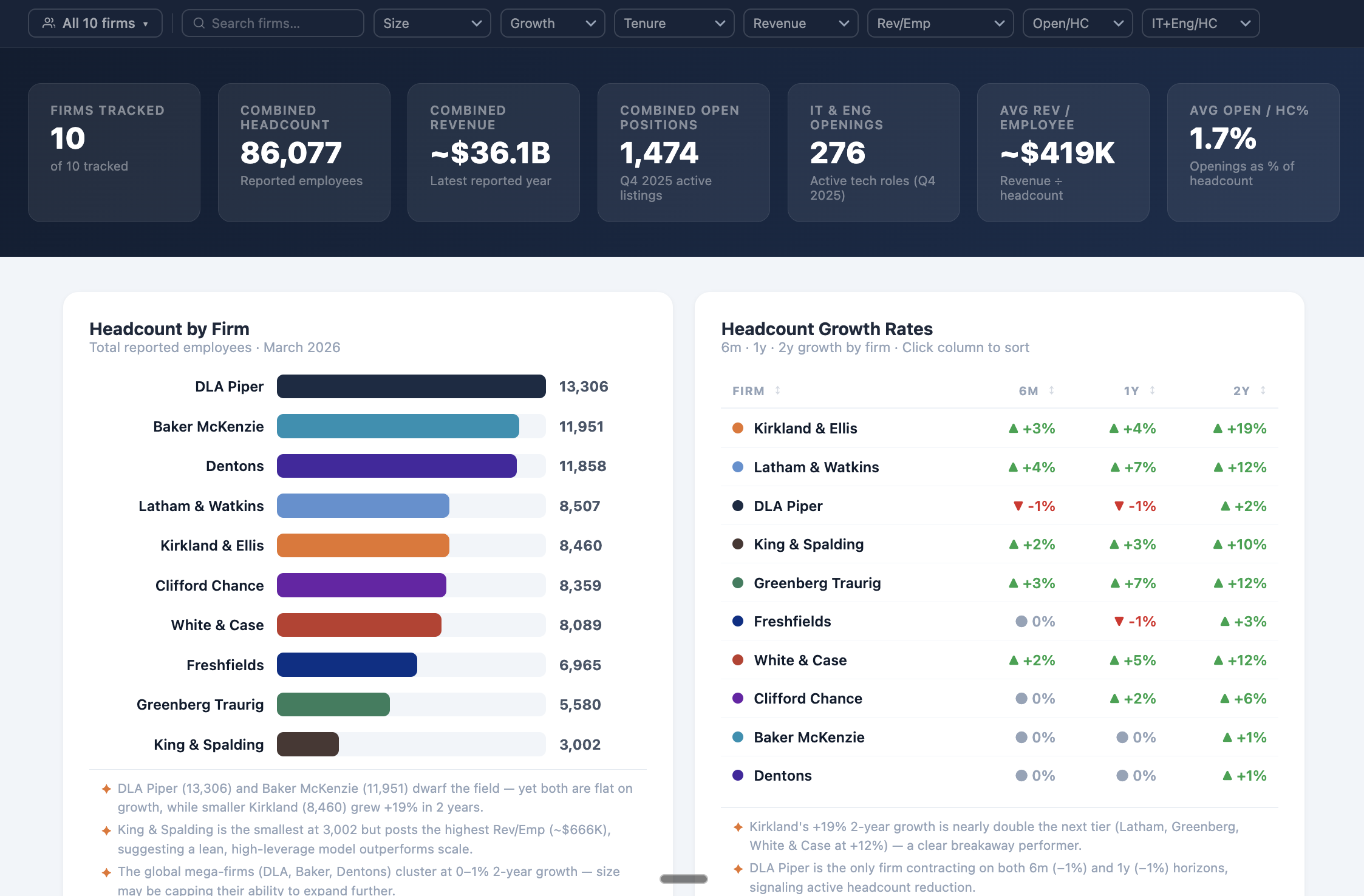Sort growth table by 2Y column

pyautogui.click(x=1250, y=391)
